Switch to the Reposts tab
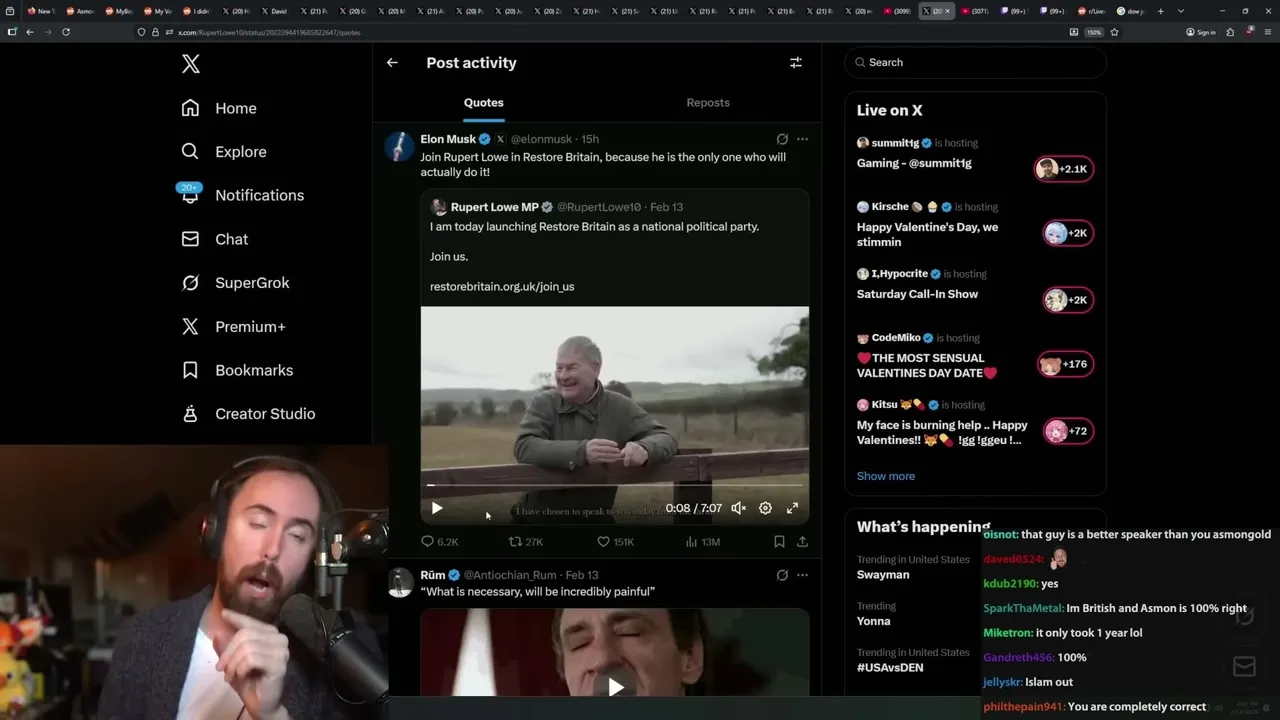The image size is (1280, 720). pyautogui.click(x=708, y=103)
